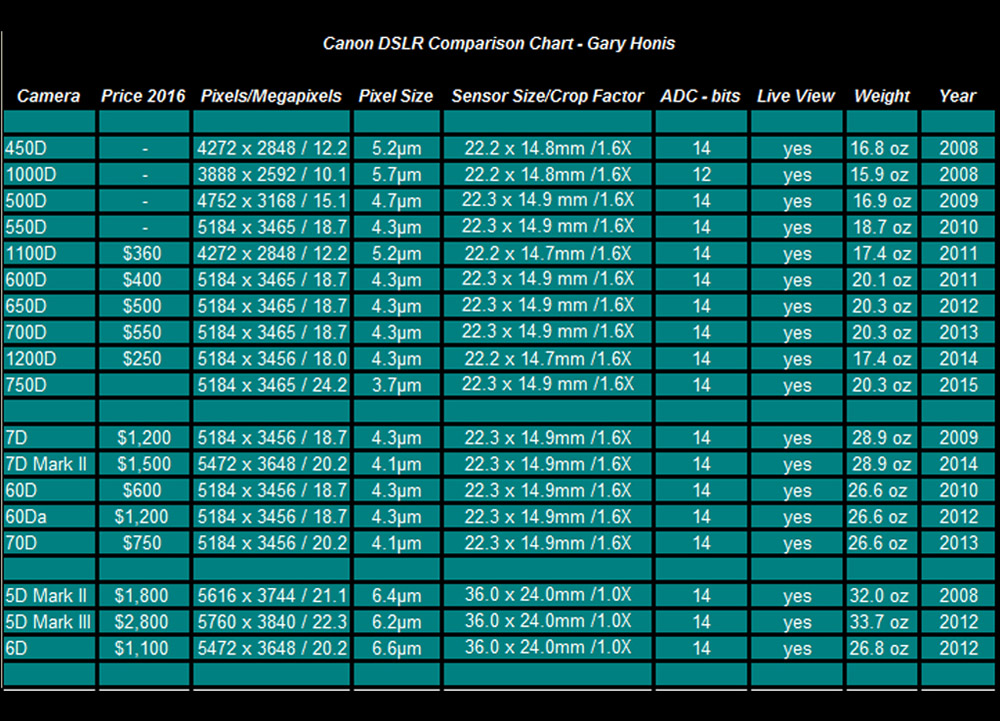Click the chart title 'Canon DSLR Comparison Chart - Gary Honis'
Image resolution: width=1000 pixels, height=721 pixels.
point(499,43)
